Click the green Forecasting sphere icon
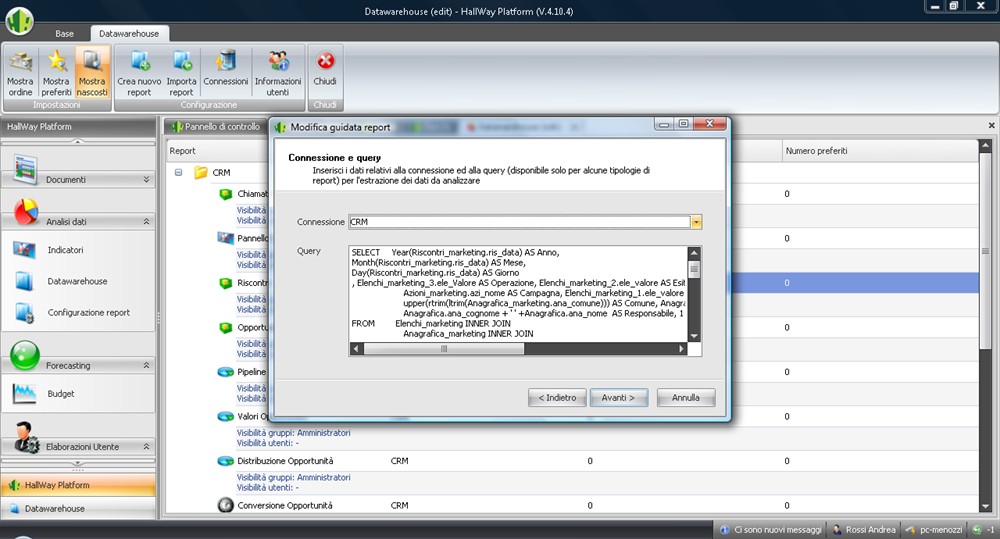This screenshot has height=539, width=1000. click(25, 355)
